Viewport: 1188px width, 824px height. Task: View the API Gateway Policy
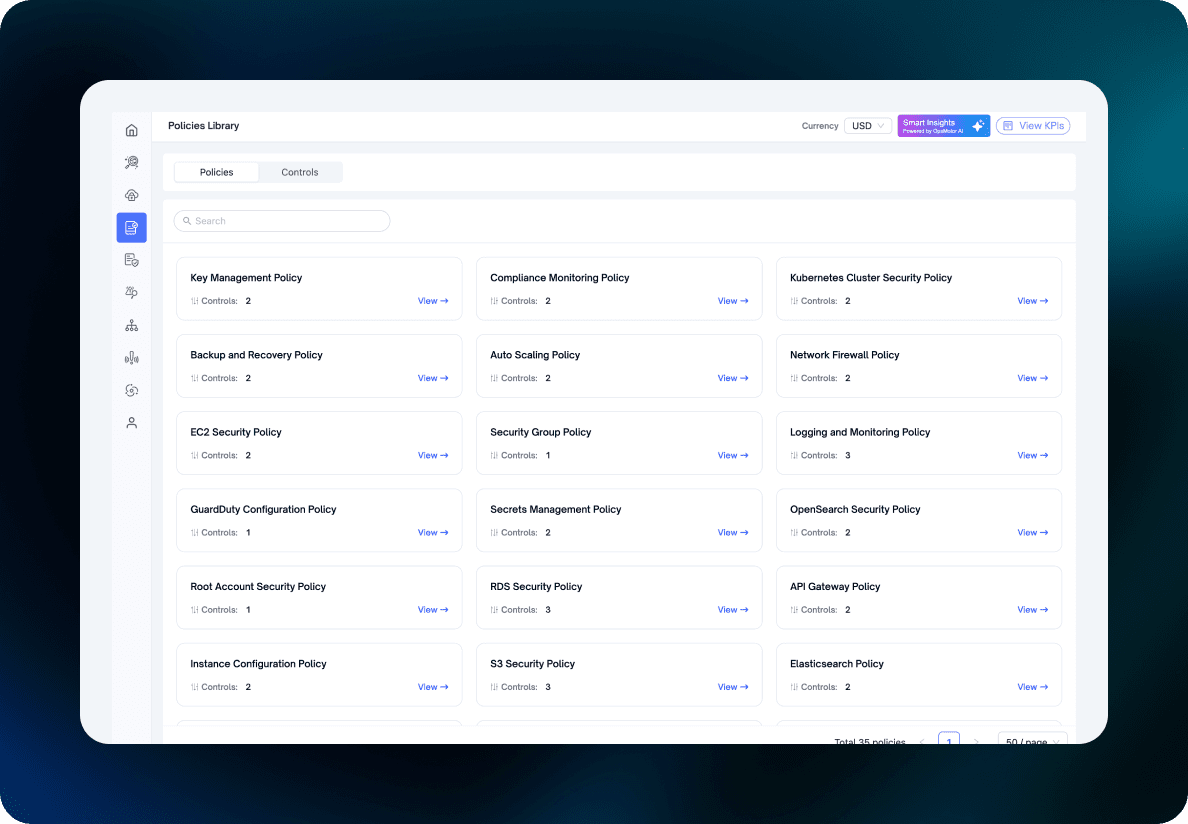pos(1033,610)
